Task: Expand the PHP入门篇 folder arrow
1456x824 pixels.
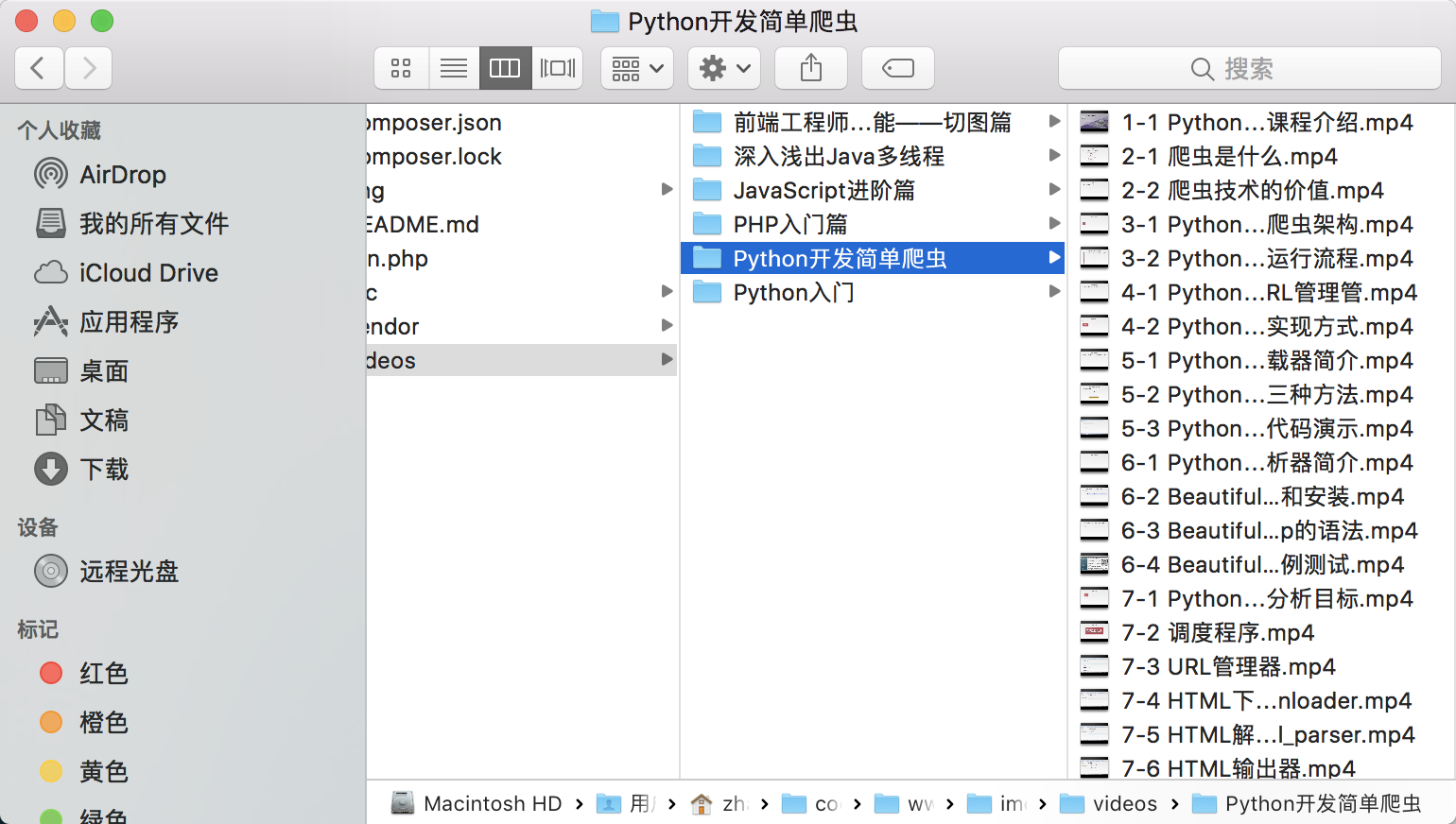Action: [x=1054, y=223]
